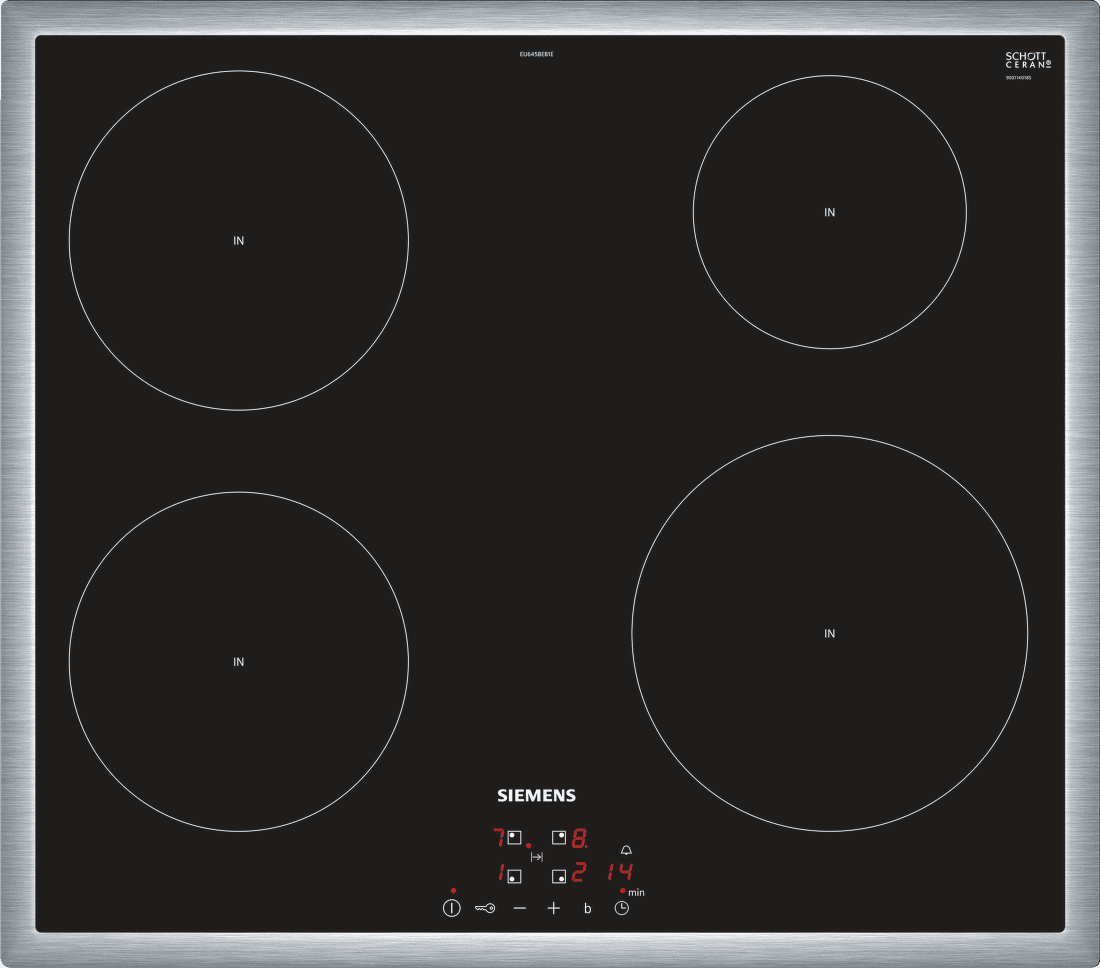
Task: Tap the red power level 1 display
Action: (501, 873)
